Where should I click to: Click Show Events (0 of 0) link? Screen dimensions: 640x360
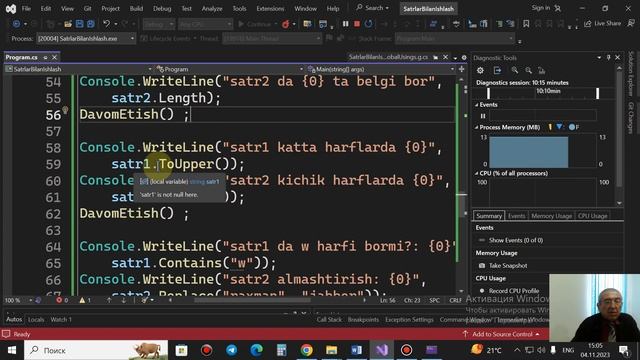point(516,240)
